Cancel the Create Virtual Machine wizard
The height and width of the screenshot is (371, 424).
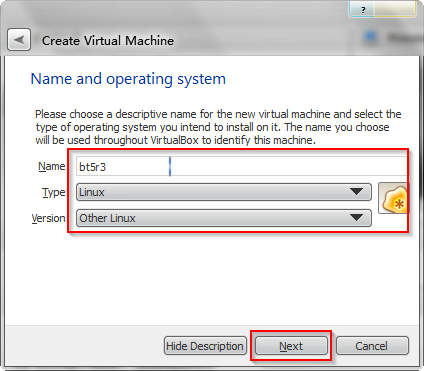pyautogui.click(x=372, y=346)
